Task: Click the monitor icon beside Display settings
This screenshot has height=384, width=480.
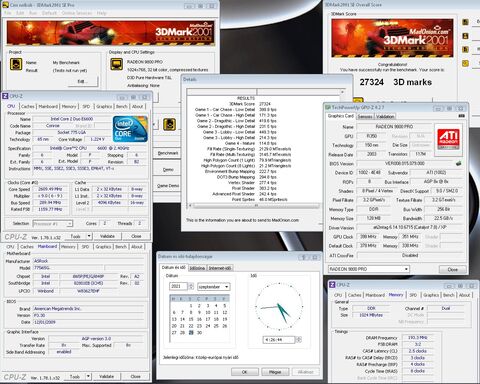Action: pos(117,64)
